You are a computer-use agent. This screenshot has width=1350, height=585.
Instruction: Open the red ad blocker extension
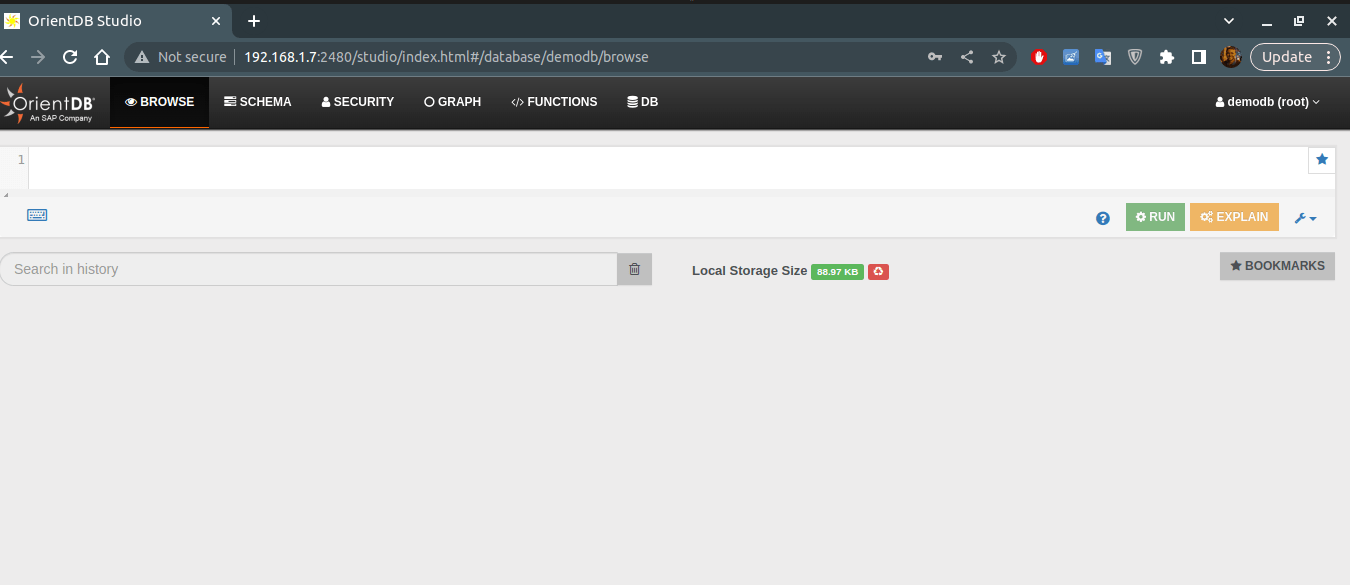(x=1039, y=57)
